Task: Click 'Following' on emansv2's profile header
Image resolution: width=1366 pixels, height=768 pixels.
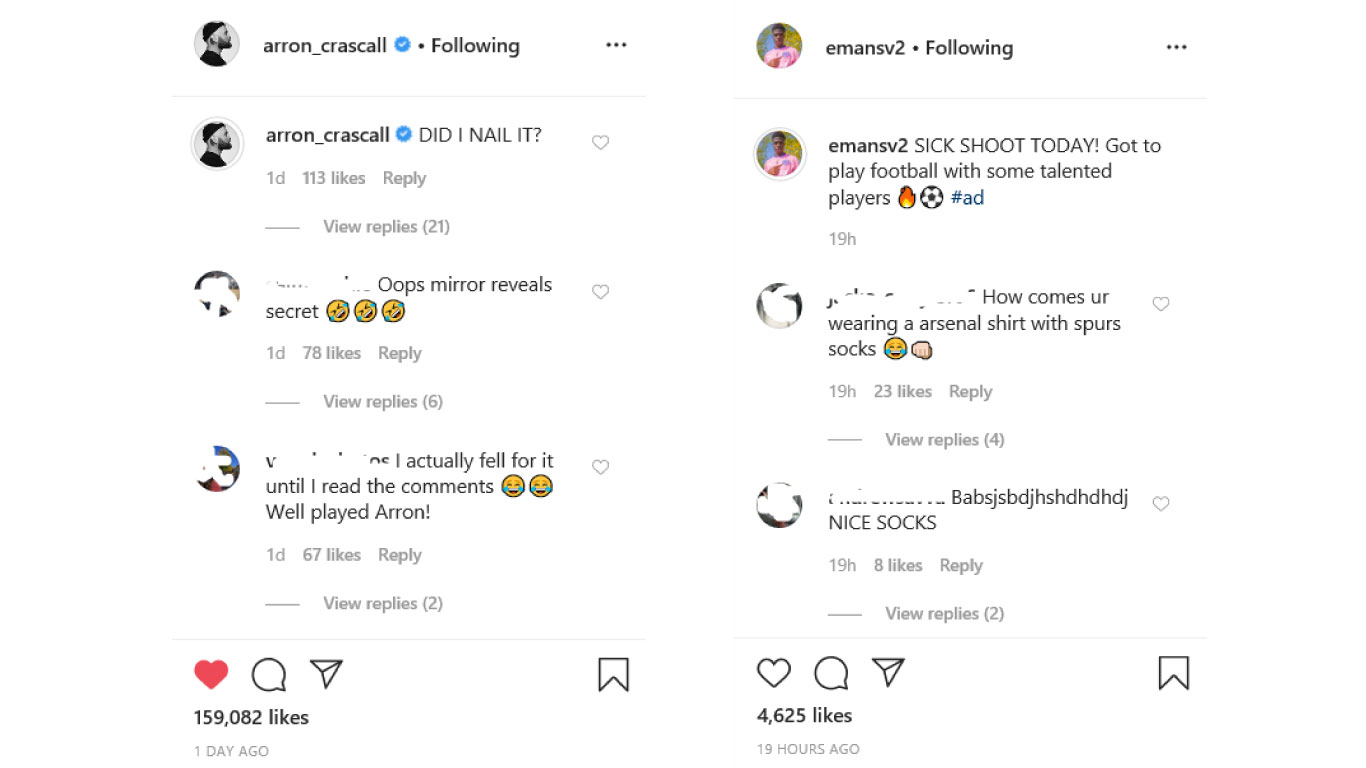Action: (968, 47)
